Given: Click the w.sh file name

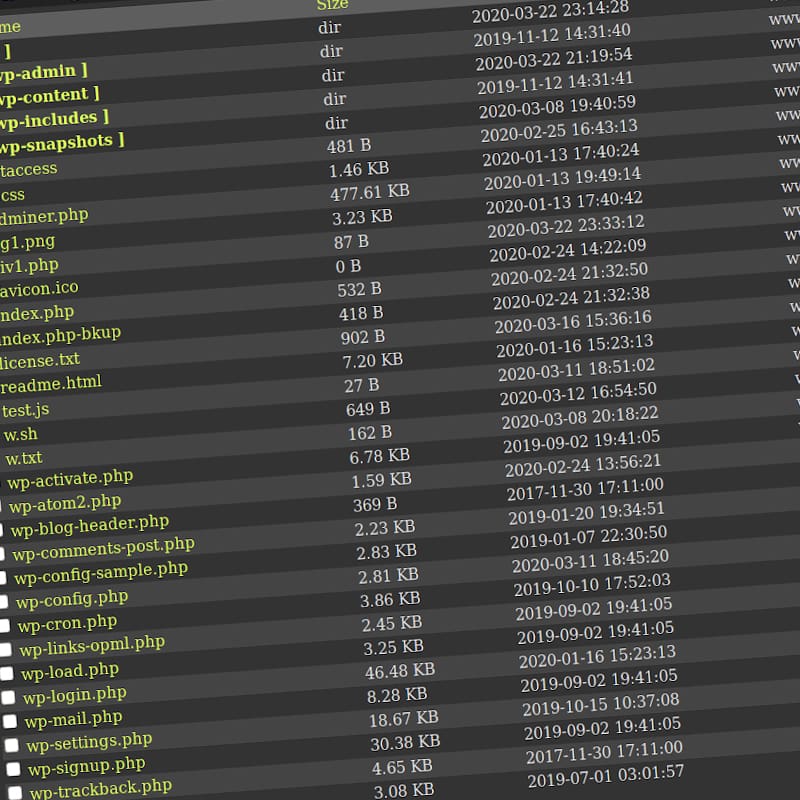Looking at the screenshot, I should (20, 435).
